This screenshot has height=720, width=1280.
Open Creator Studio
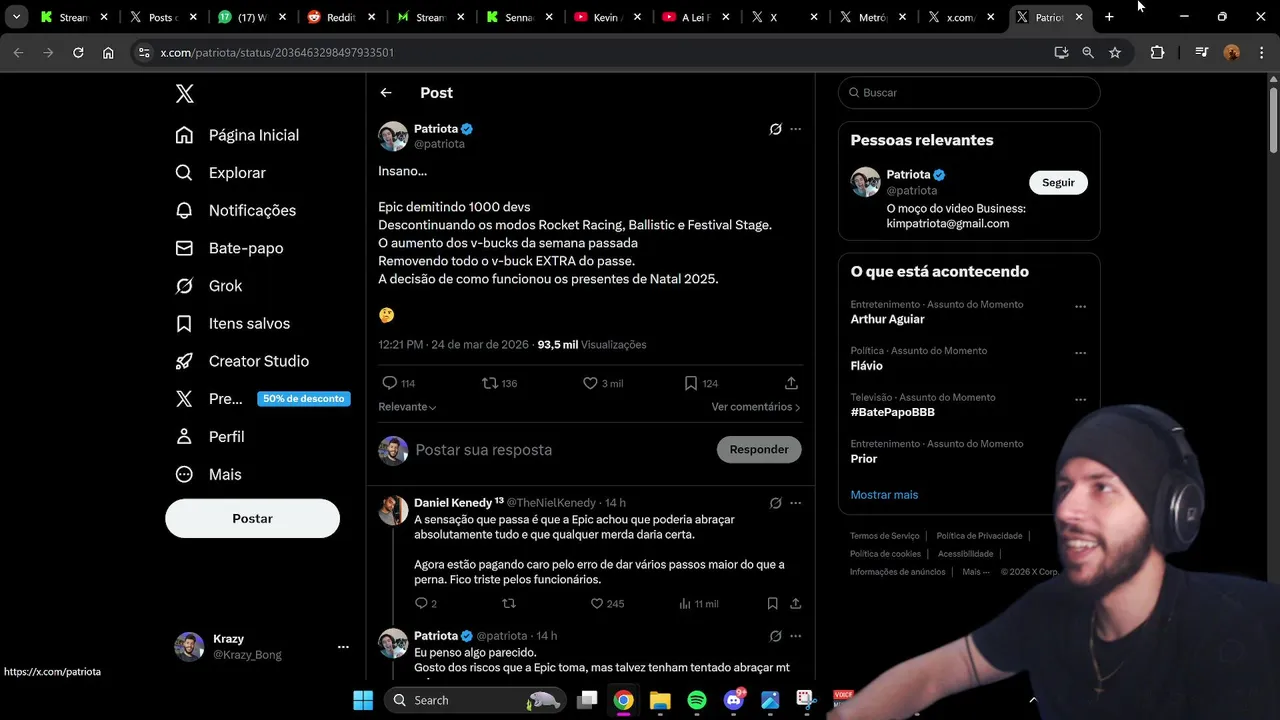pyautogui.click(x=241, y=361)
